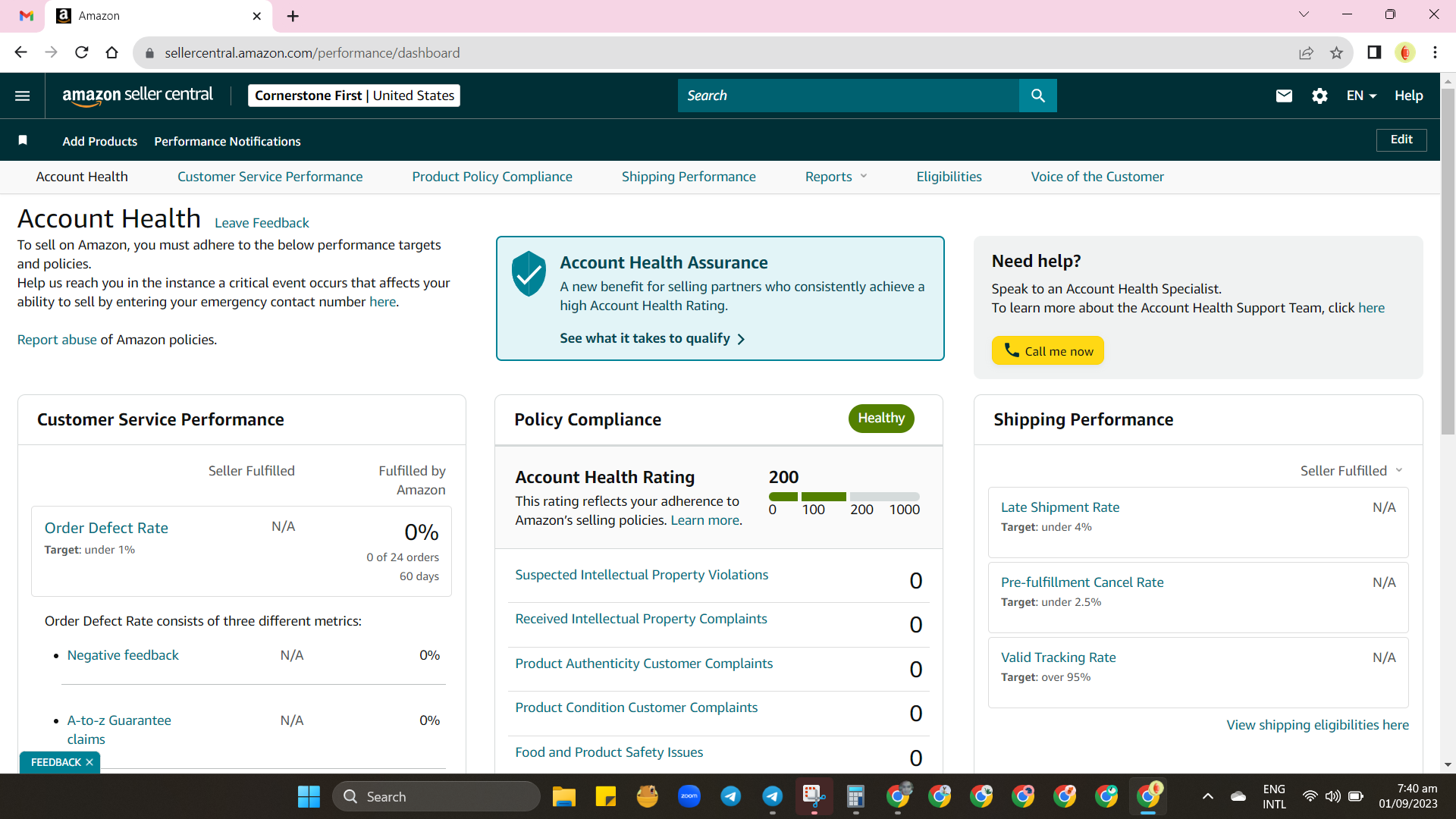Click the browser home icon
1456x819 pixels.
coord(112,52)
